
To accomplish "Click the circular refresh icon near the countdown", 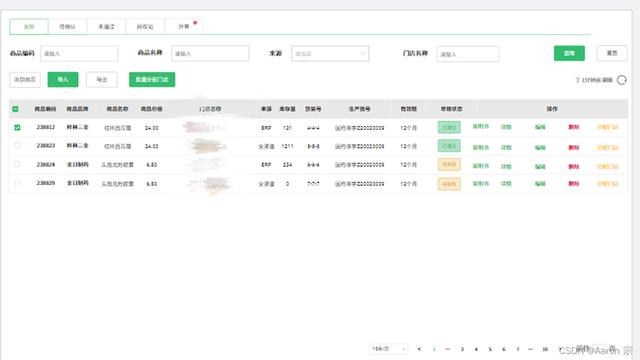I will coord(622,80).
